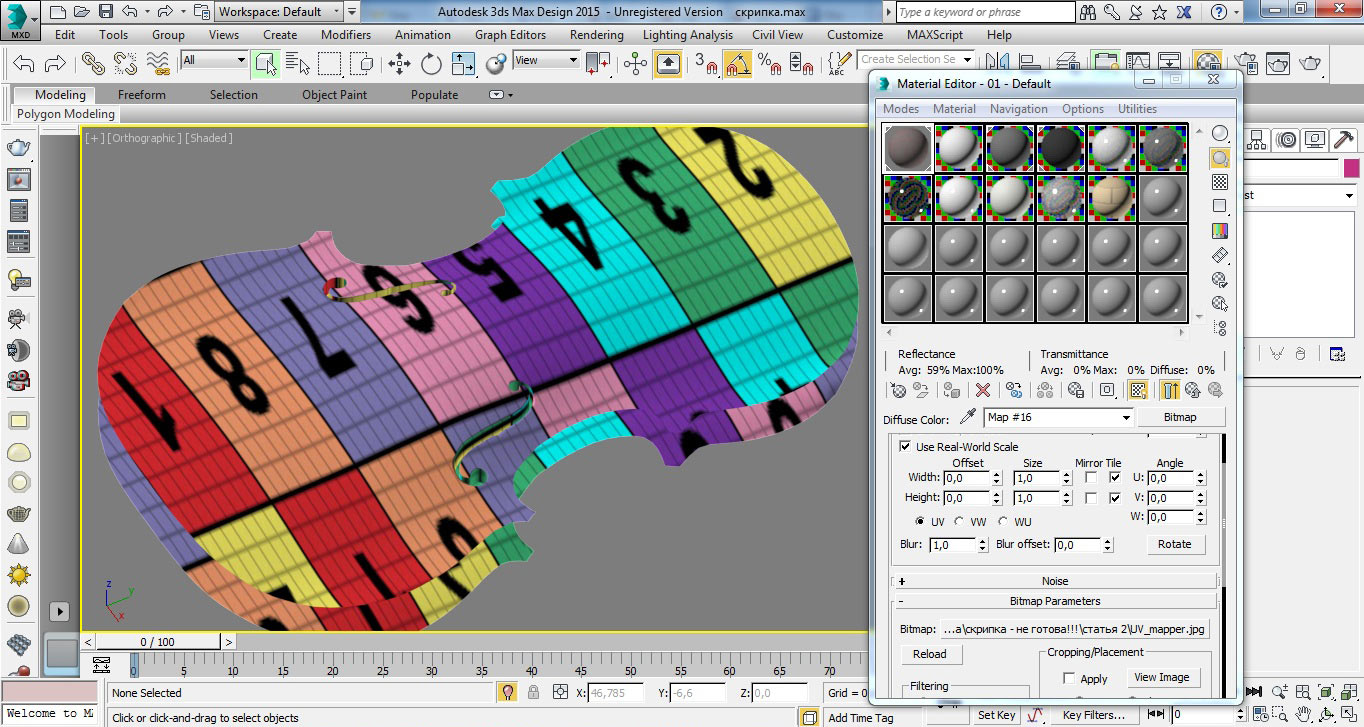This screenshot has width=1364, height=727.
Task: Expand the Noise rollout
Action: pos(1054,581)
